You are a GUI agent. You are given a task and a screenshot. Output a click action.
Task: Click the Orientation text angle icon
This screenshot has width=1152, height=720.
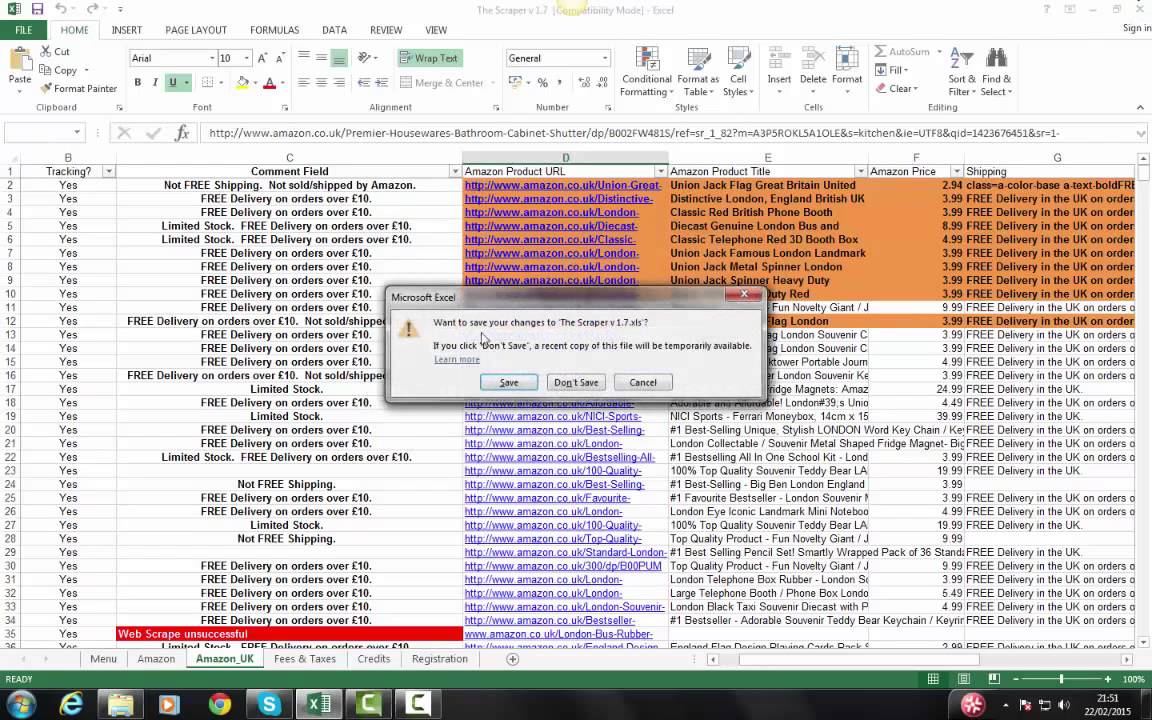point(364,57)
